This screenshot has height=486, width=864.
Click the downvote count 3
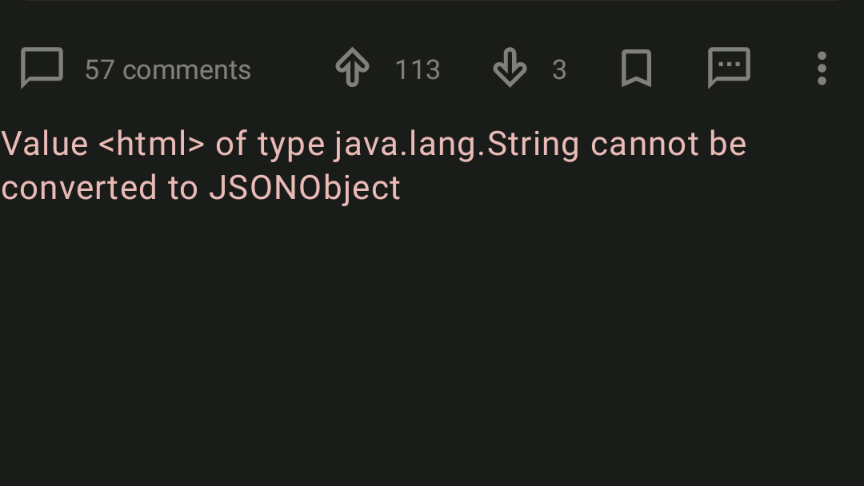(x=559, y=70)
